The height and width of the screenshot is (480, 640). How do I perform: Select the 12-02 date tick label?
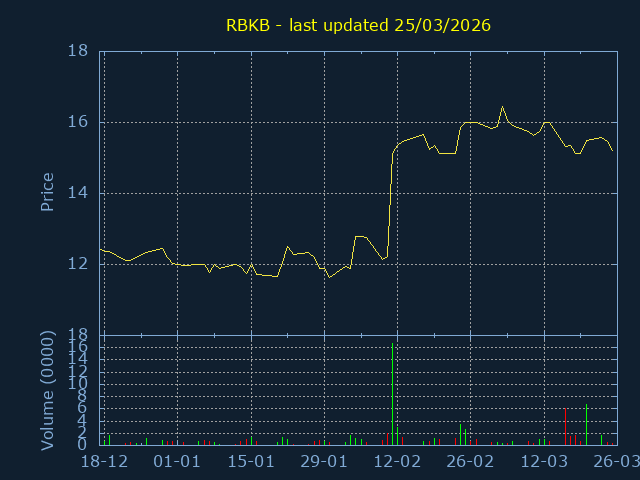[397, 462]
